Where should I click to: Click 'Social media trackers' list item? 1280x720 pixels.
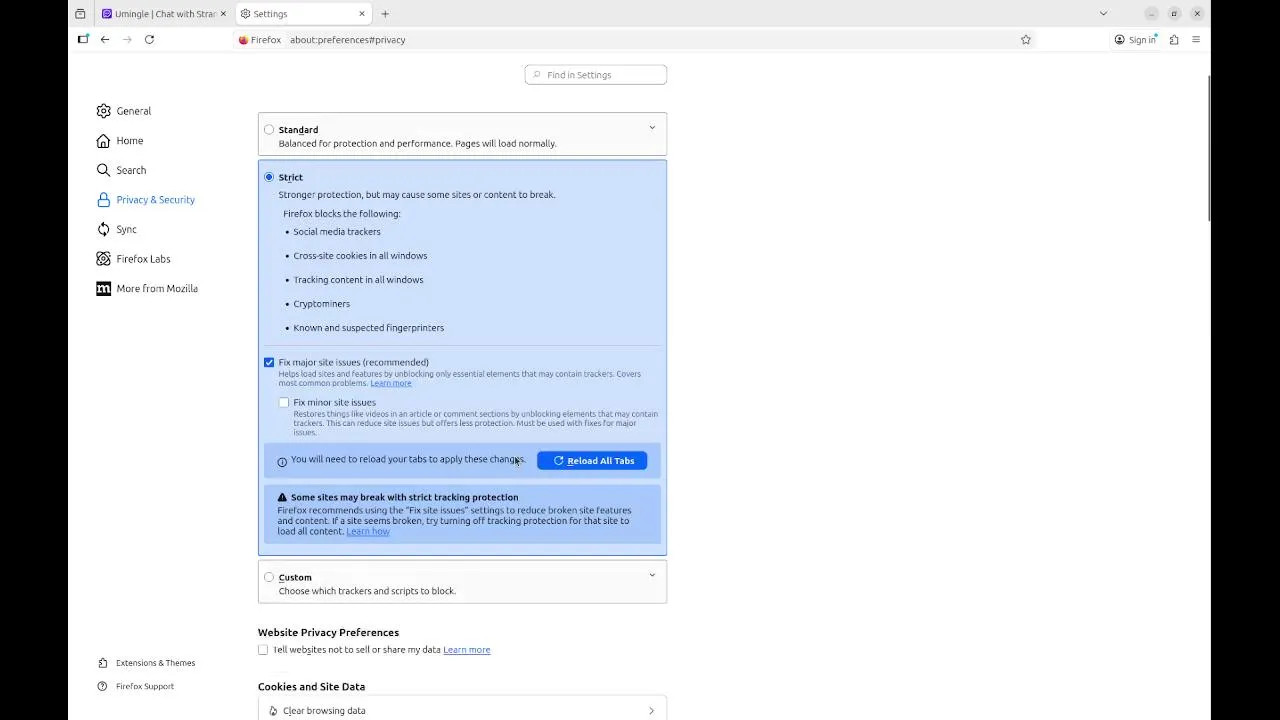tap(337, 232)
